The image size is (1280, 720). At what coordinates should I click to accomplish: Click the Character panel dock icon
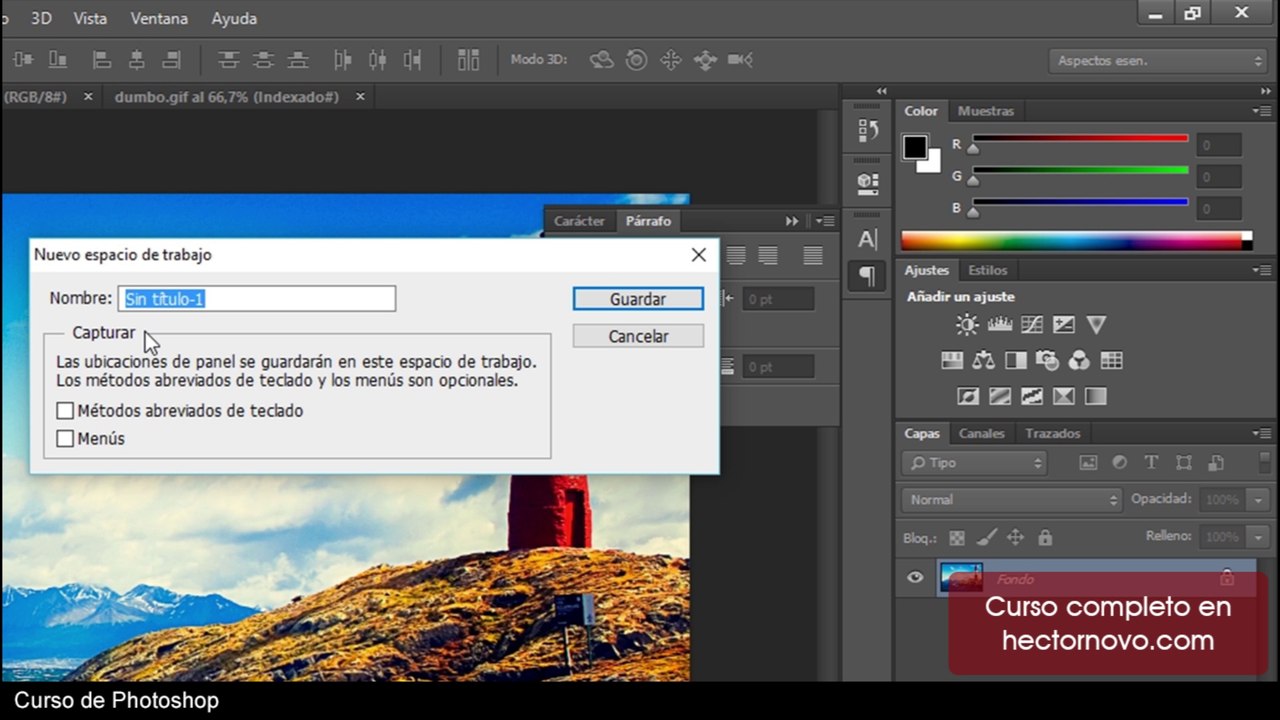tap(868, 239)
